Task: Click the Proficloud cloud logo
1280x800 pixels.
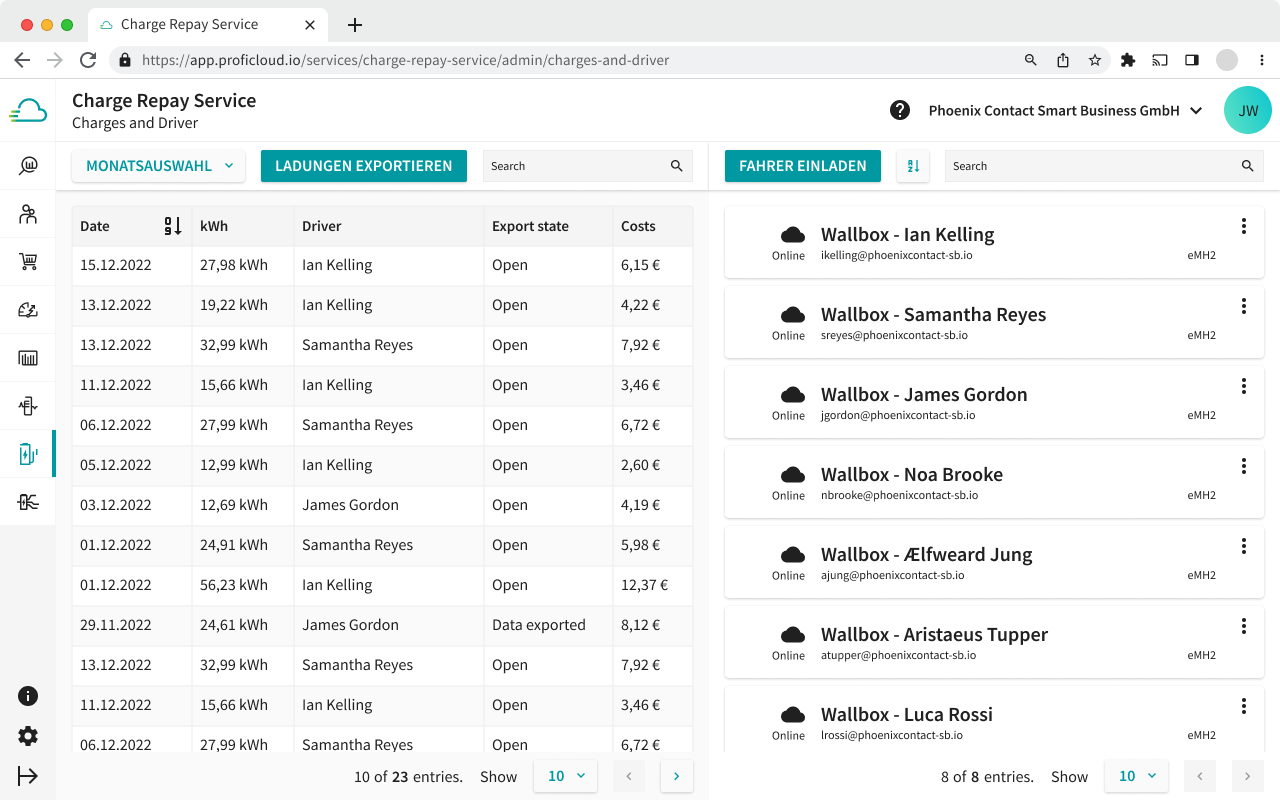Action: pyautogui.click(x=28, y=110)
